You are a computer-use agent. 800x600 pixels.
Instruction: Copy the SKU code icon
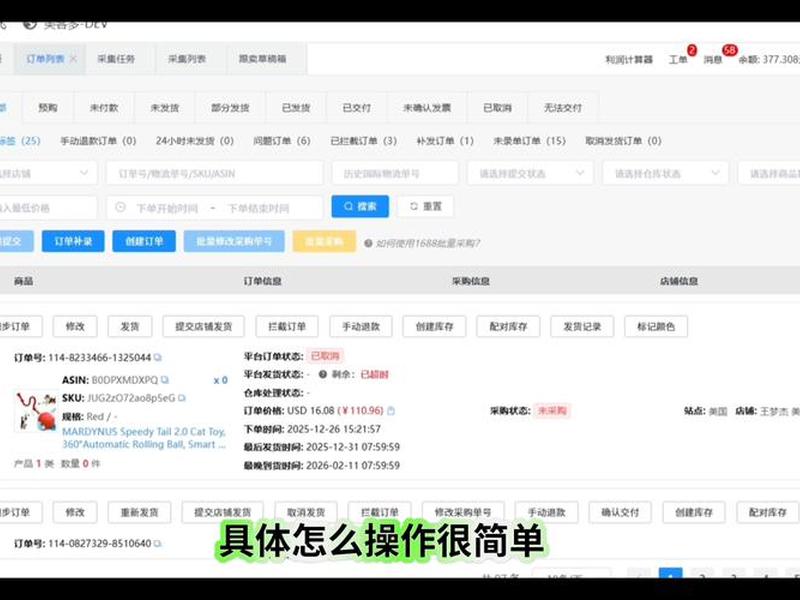182,398
